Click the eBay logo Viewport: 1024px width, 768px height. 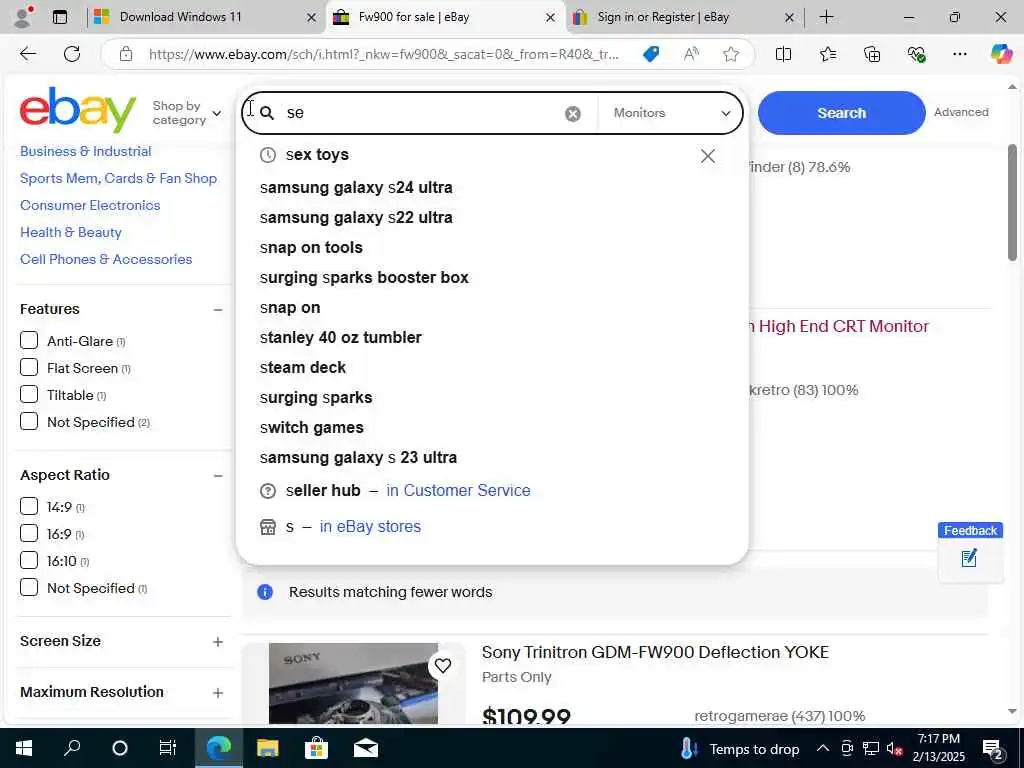click(78, 109)
